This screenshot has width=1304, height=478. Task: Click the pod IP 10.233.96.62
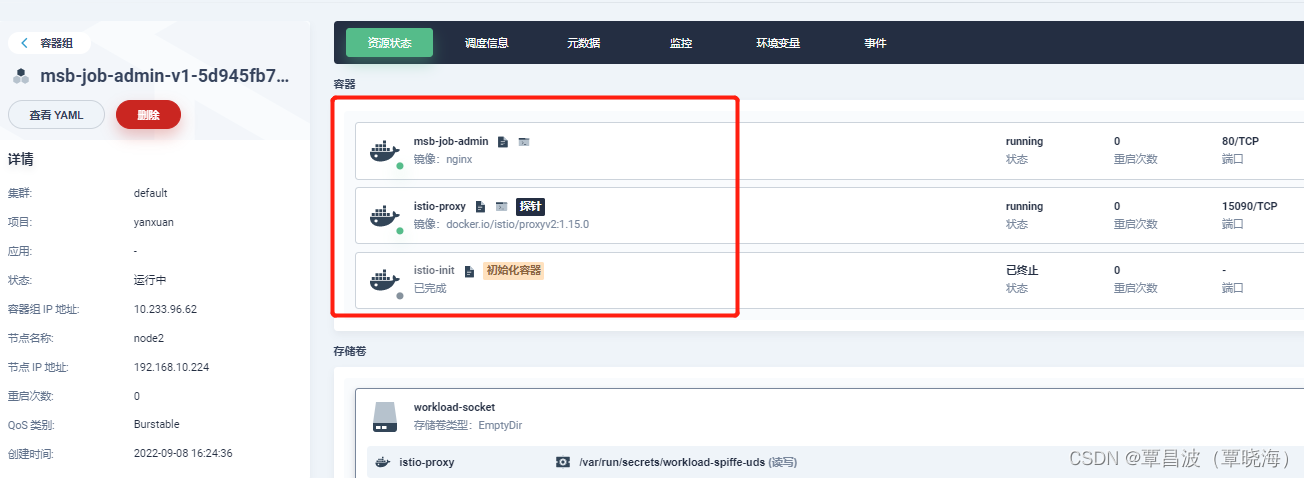pos(165,309)
